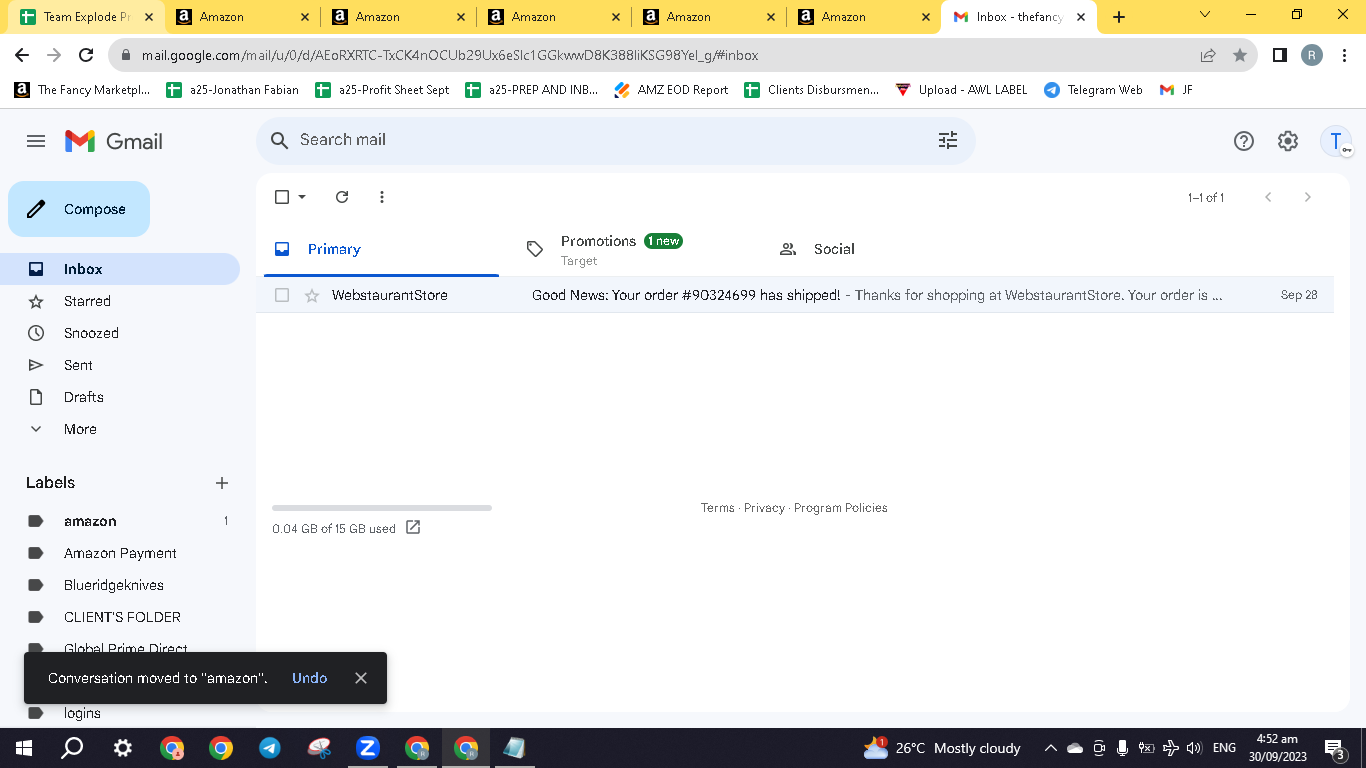Close the Inbox - thefancy browser tab
The height and width of the screenshot is (768, 1366).
pos(1081,17)
